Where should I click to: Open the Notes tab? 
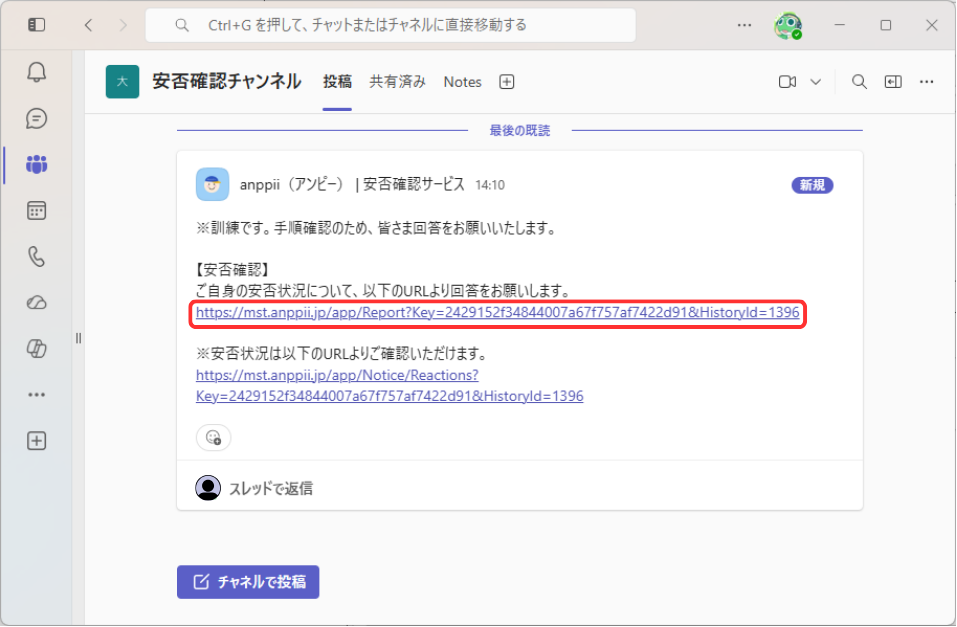pos(462,82)
